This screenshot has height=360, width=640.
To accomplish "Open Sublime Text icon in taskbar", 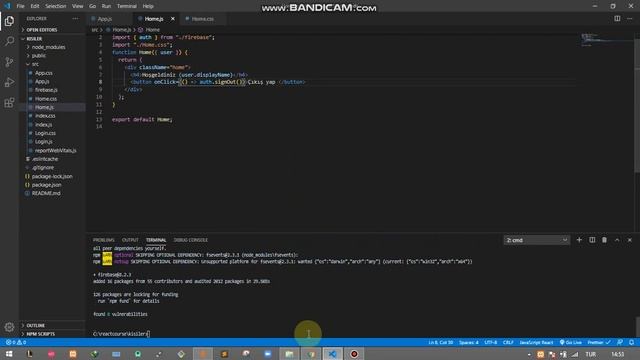I will [x=224, y=354].
